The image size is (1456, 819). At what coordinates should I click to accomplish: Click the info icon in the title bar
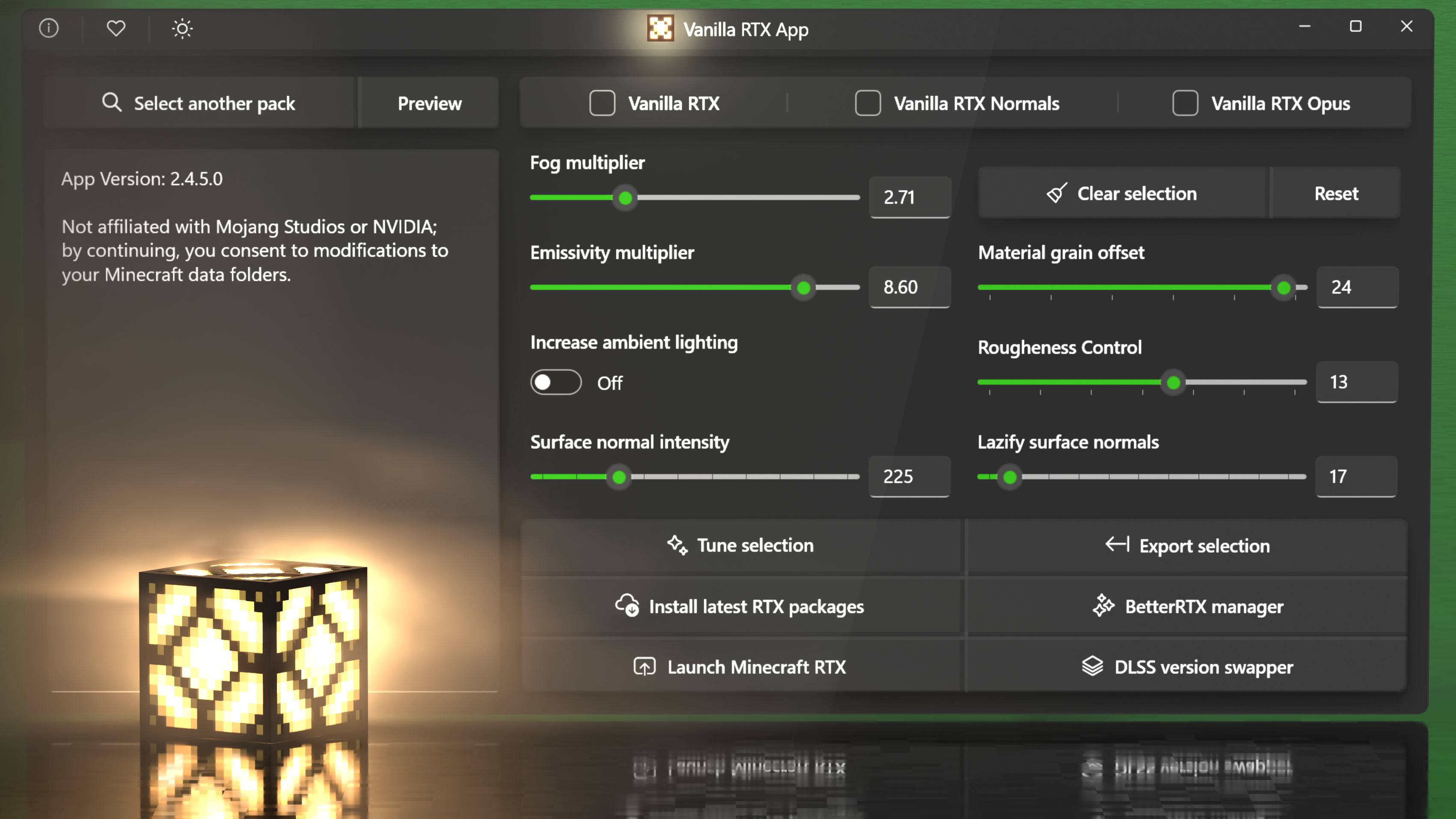pyautogui.click(x=49, y=28)
